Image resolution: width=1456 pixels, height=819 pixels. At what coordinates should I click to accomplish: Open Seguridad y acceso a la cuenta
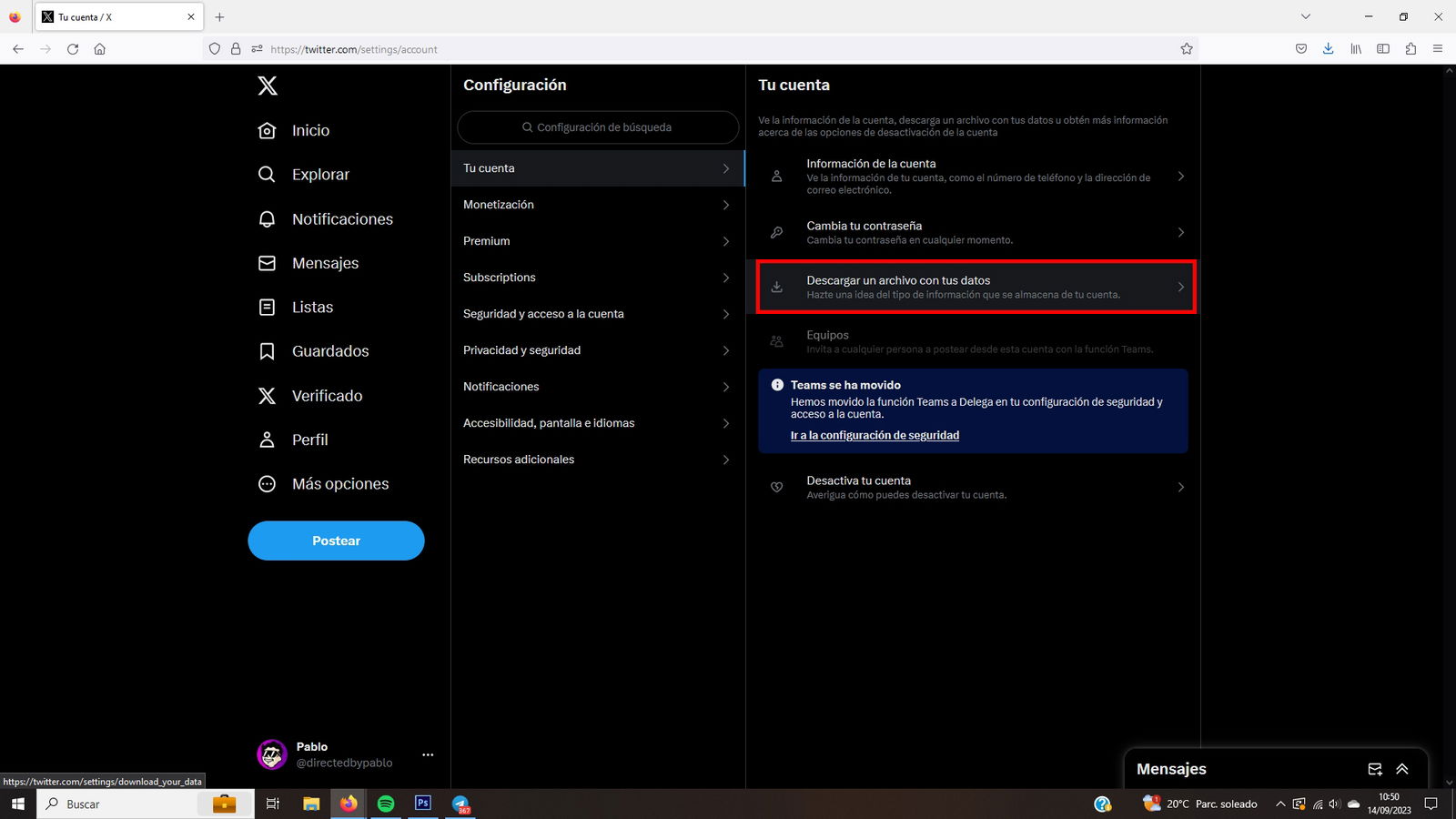click(x=598, y=314)
